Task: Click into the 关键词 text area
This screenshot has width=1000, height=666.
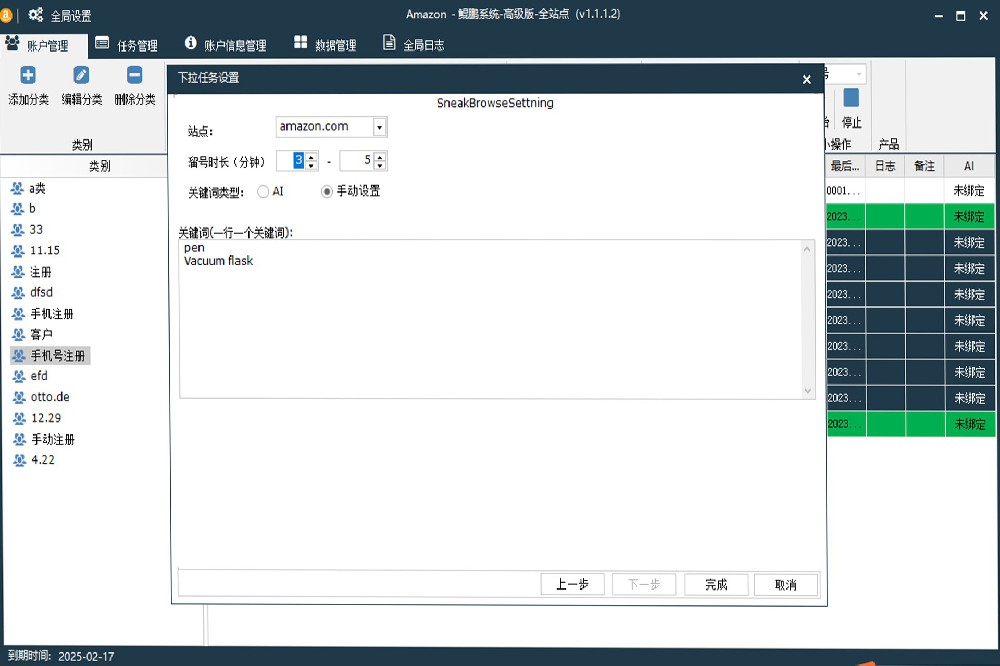Action: pyautogui.click(x=490, y=319)
